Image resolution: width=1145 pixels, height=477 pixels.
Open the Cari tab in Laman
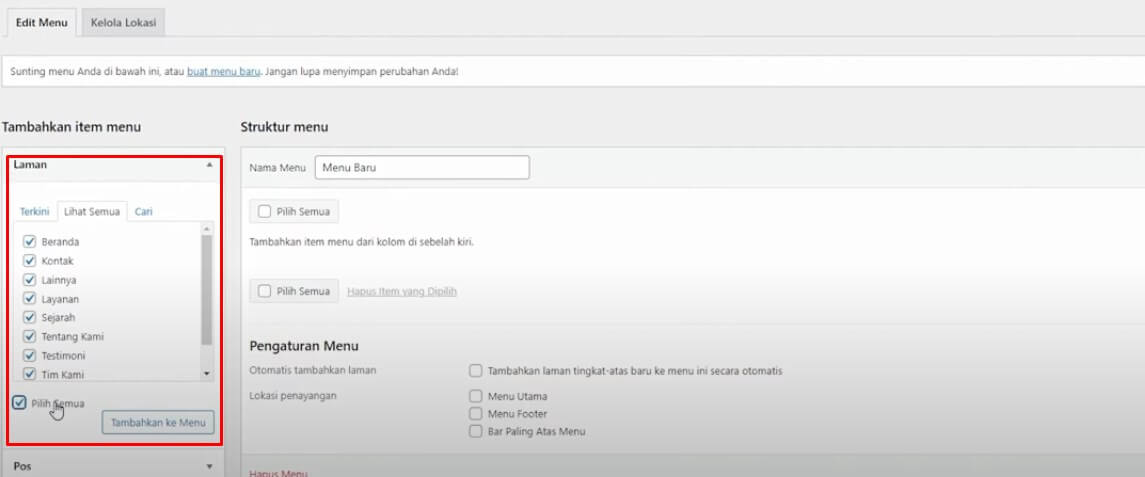[144, 212]
